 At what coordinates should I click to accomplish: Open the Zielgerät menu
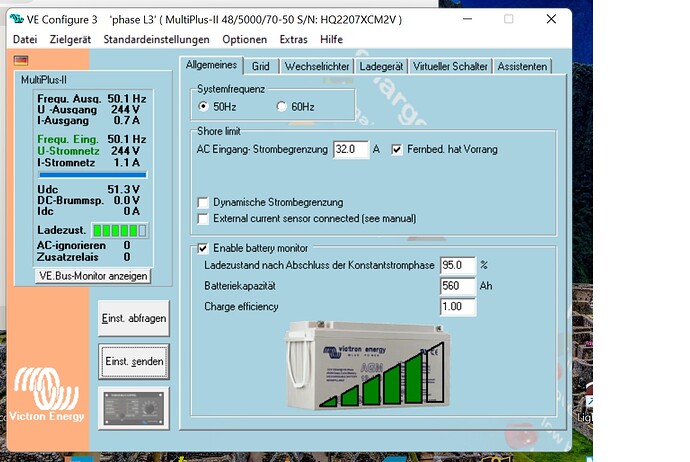70,40
